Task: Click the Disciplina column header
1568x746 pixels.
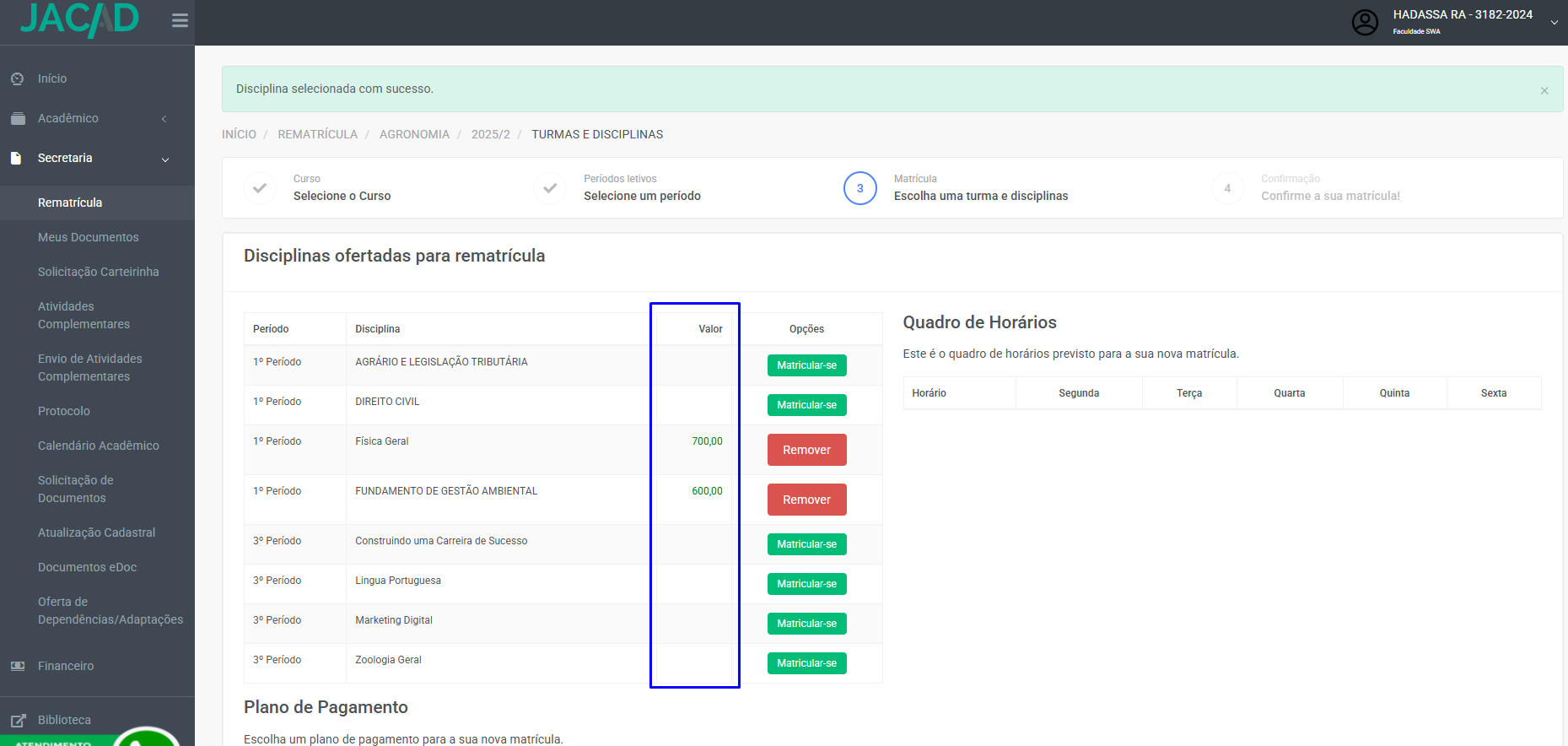Action: [378, 329]
